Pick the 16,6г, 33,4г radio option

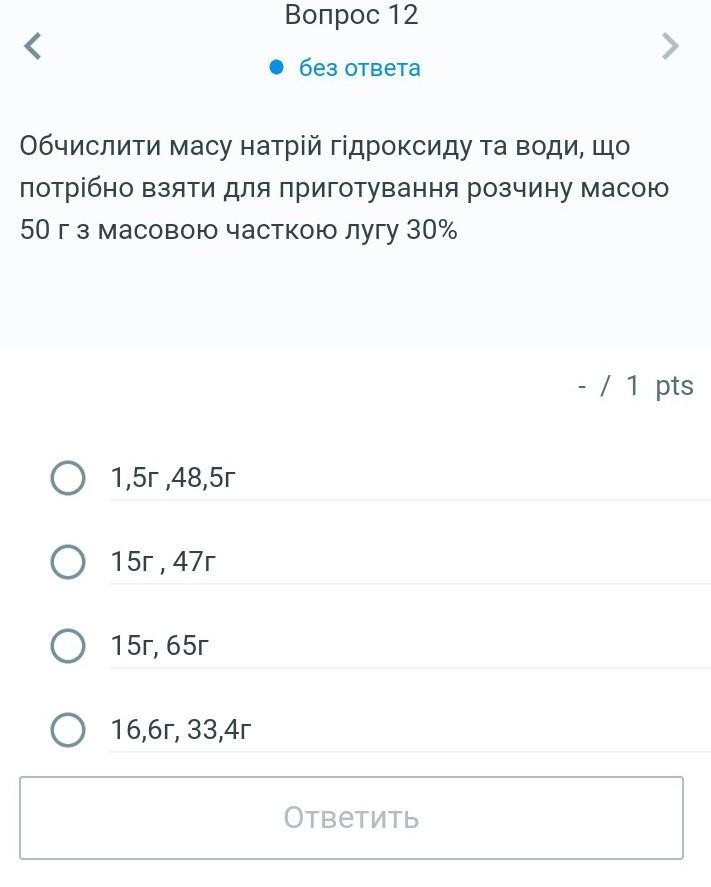point(67,730)
